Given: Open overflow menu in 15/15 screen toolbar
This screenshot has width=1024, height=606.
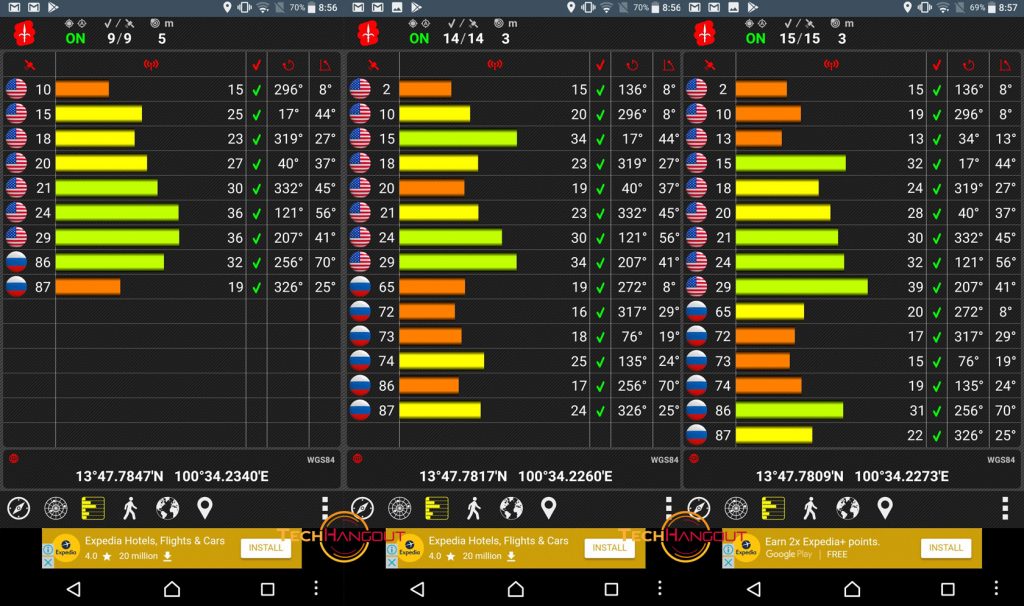Looking at the screenshot, I should 1005,508.
